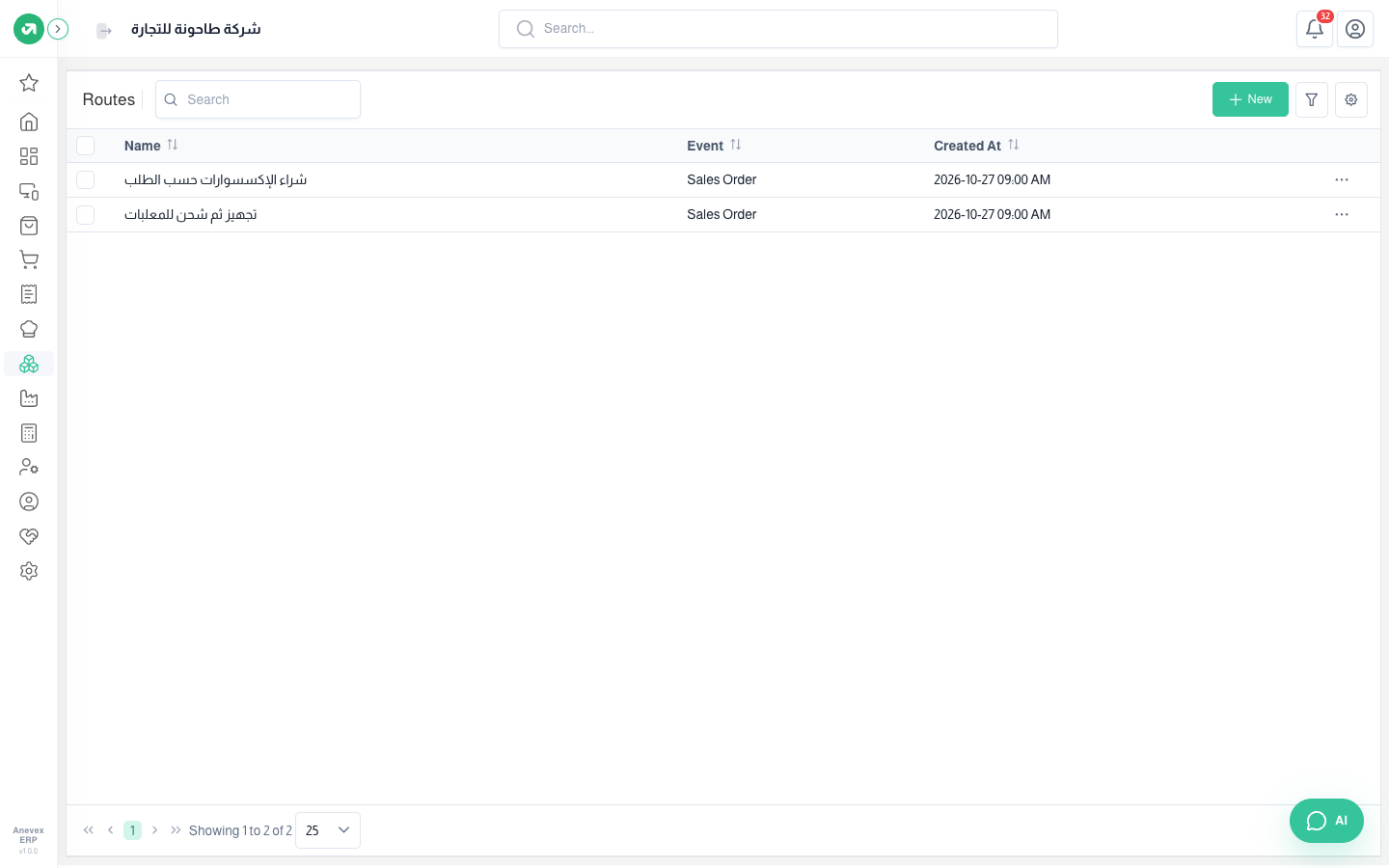
Task: Open the settings gear in sidebar
Action: pos(29,571)
